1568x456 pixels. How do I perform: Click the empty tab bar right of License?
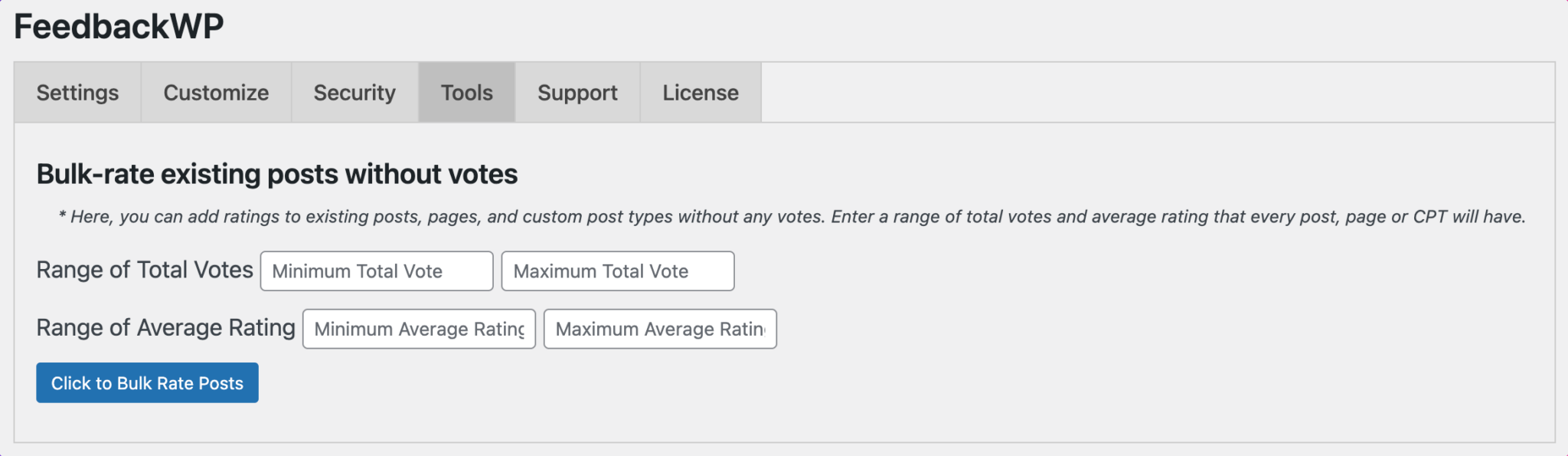point(1156,93)
